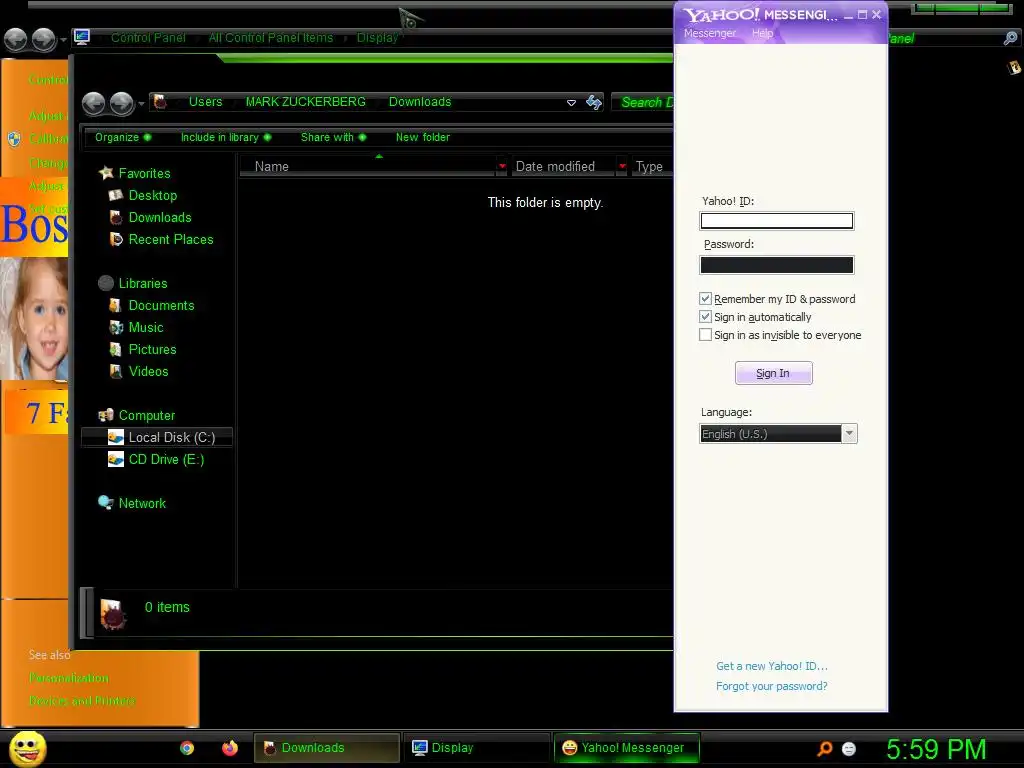Image resolution: width=1024 pixels, height=768 pixels.
Task: Click the 5:59 PM taskbar clock
Action: (936, 749)
